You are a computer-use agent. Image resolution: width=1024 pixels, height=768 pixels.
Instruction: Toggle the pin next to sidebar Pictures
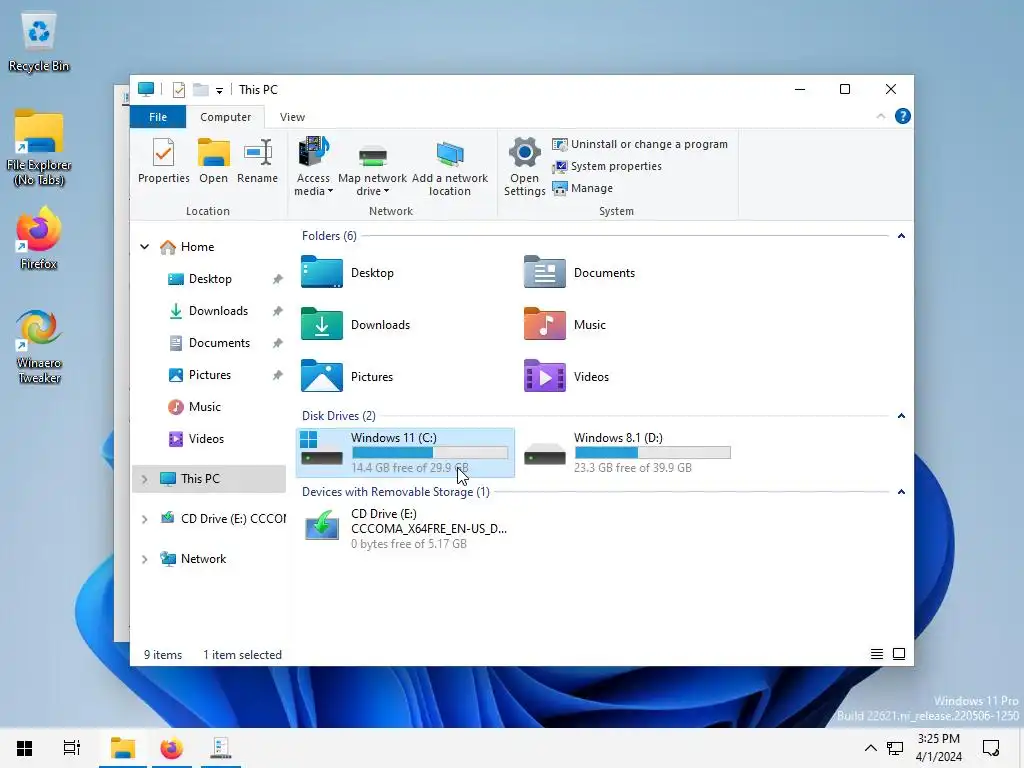278,375
